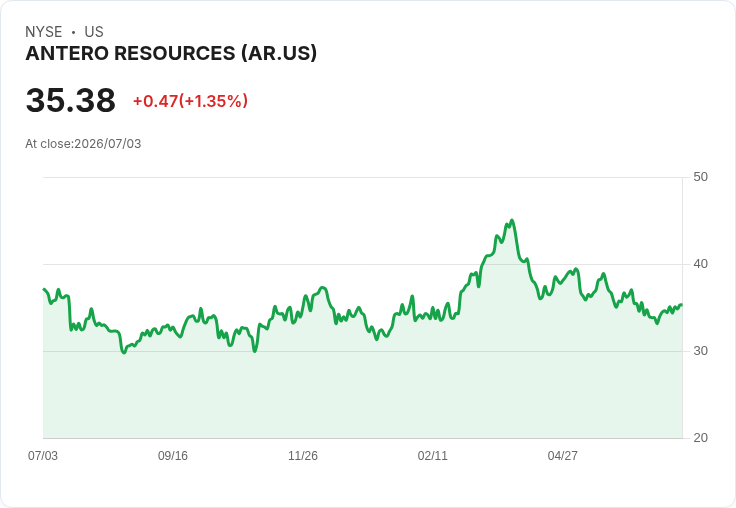Click the 04/27 date label on axis

click(x=562, y=455)
